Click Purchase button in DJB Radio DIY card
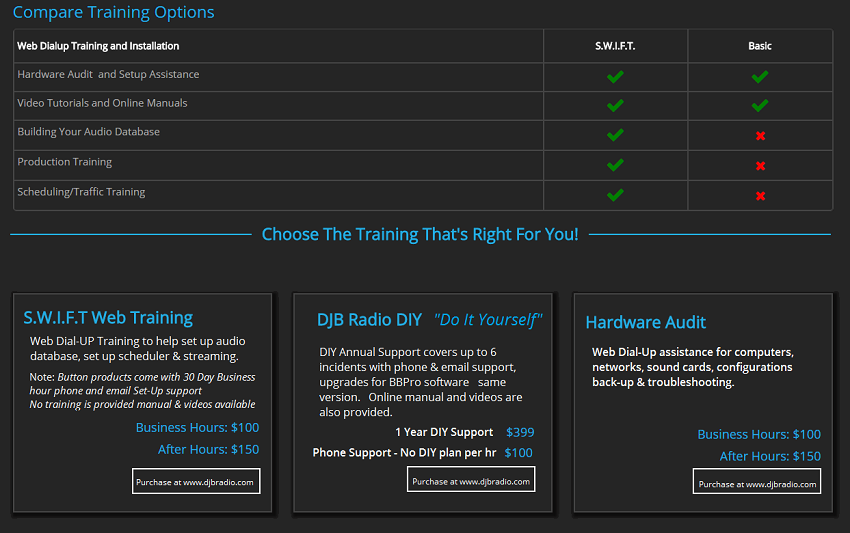 (471, 479)
